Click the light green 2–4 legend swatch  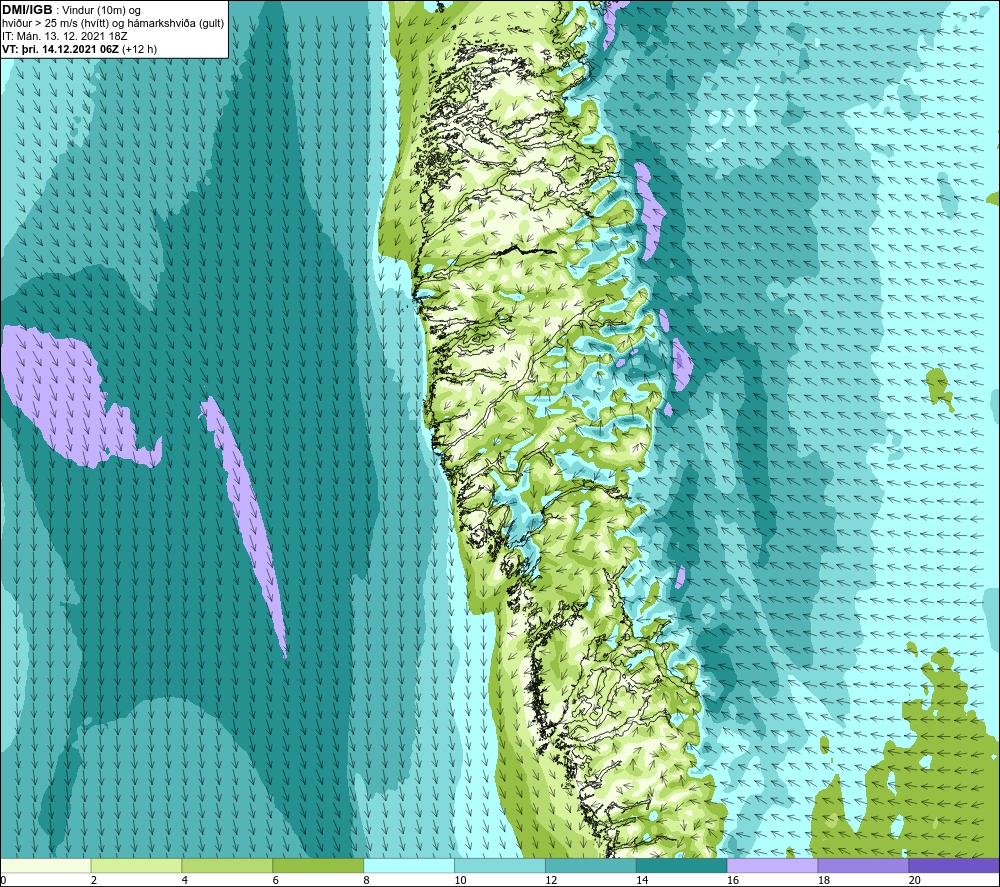coord(136,865)
